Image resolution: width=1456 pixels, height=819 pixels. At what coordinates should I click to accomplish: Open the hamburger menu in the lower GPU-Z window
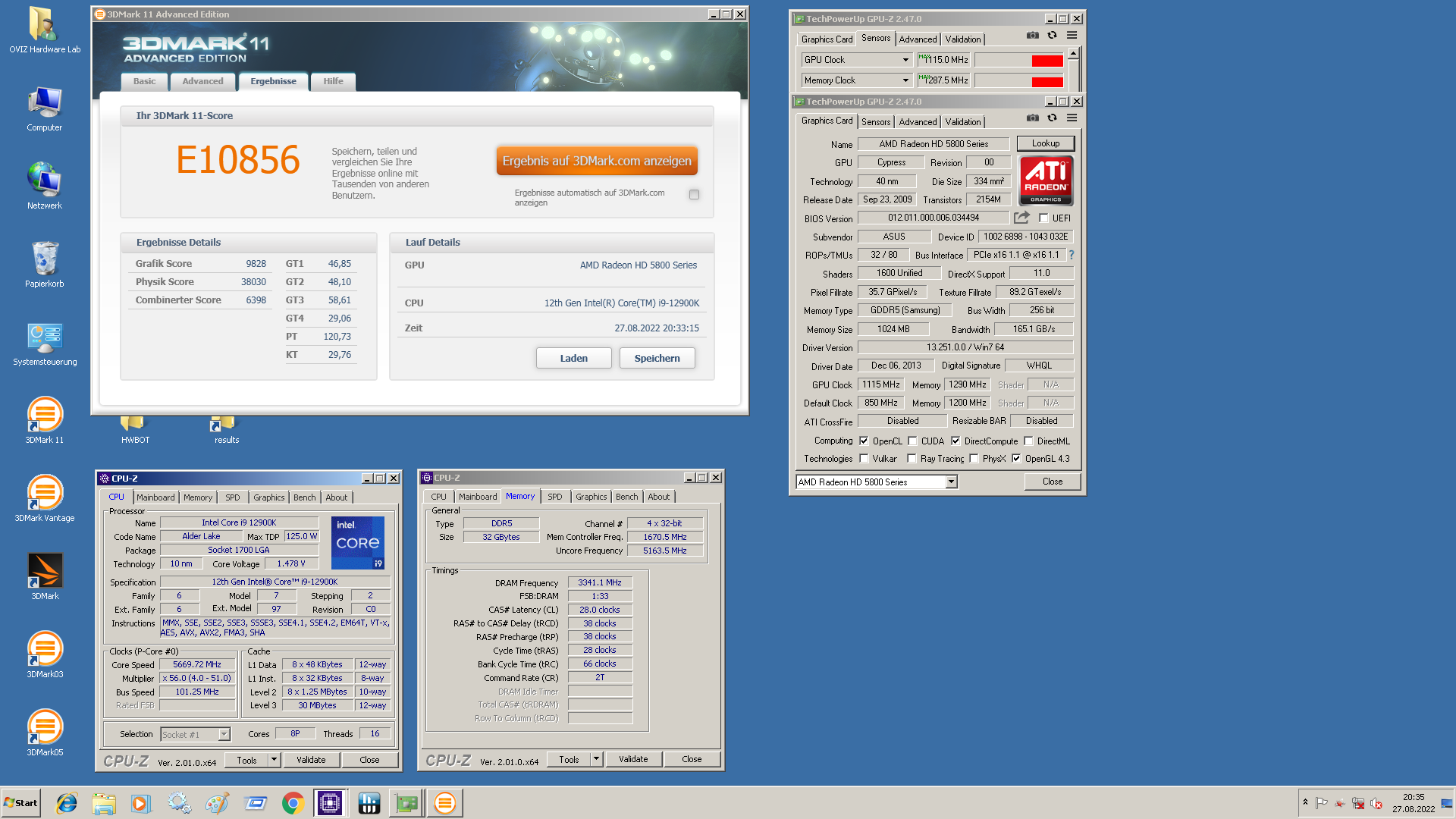click(x=1072, y=118)
